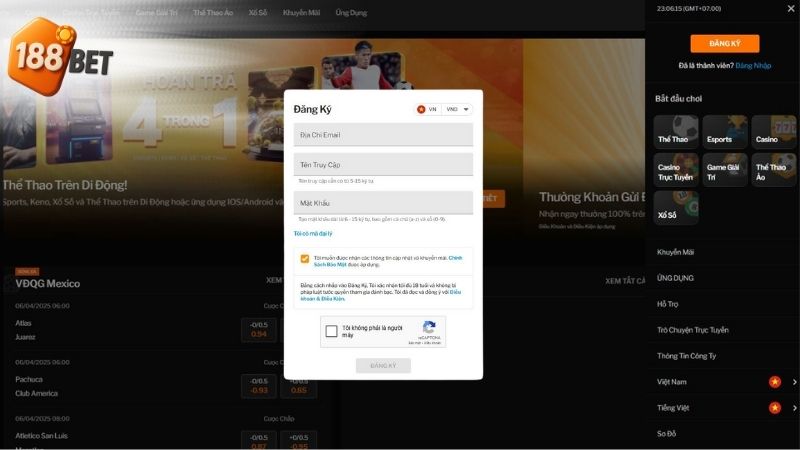Open Trò Chuyện Trực Tuyến live chat

pos(692,330)
